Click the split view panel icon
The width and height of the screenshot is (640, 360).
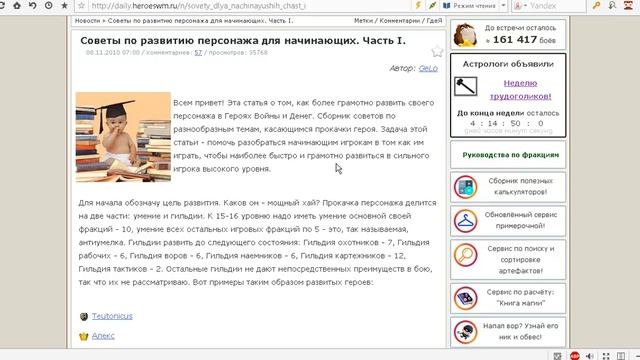pyautogui.click(x=621, y=356)
